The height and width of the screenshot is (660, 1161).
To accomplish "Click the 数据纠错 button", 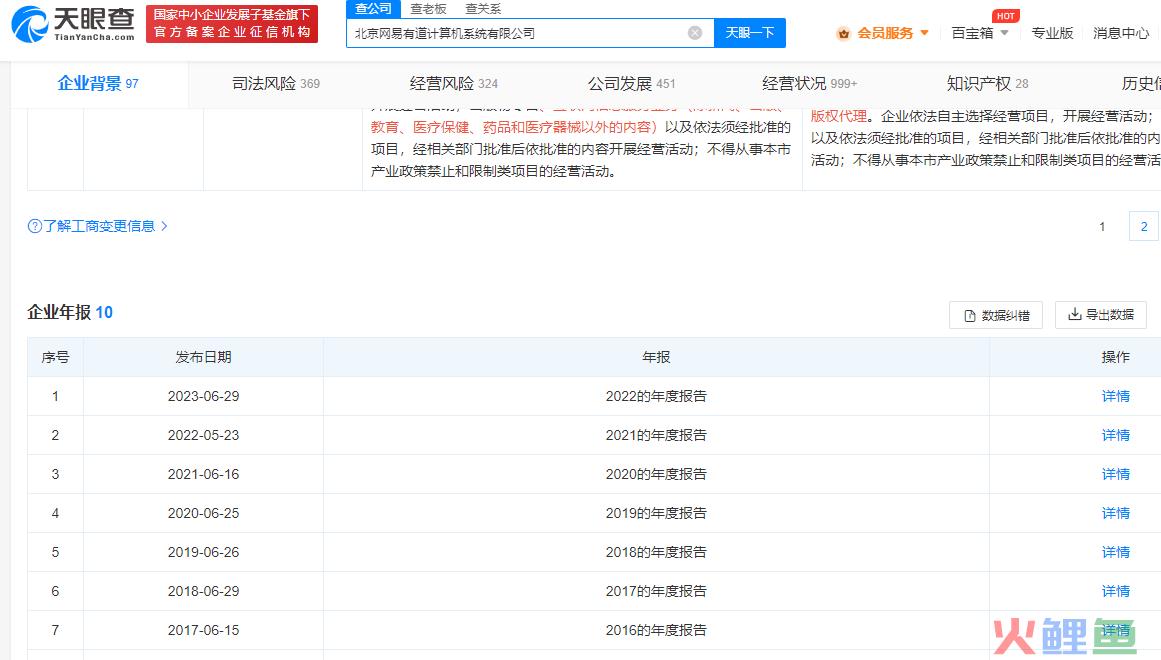I will point(996,316).
